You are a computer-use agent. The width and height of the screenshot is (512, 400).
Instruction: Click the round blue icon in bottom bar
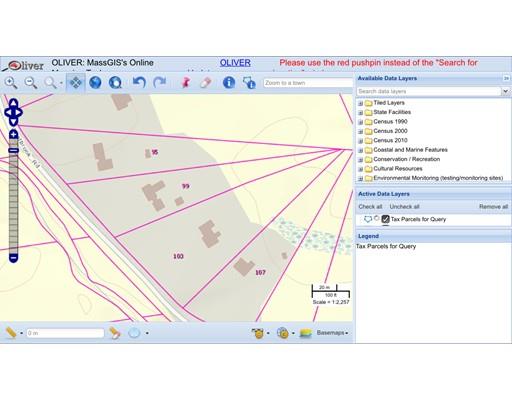click(134, 333)
